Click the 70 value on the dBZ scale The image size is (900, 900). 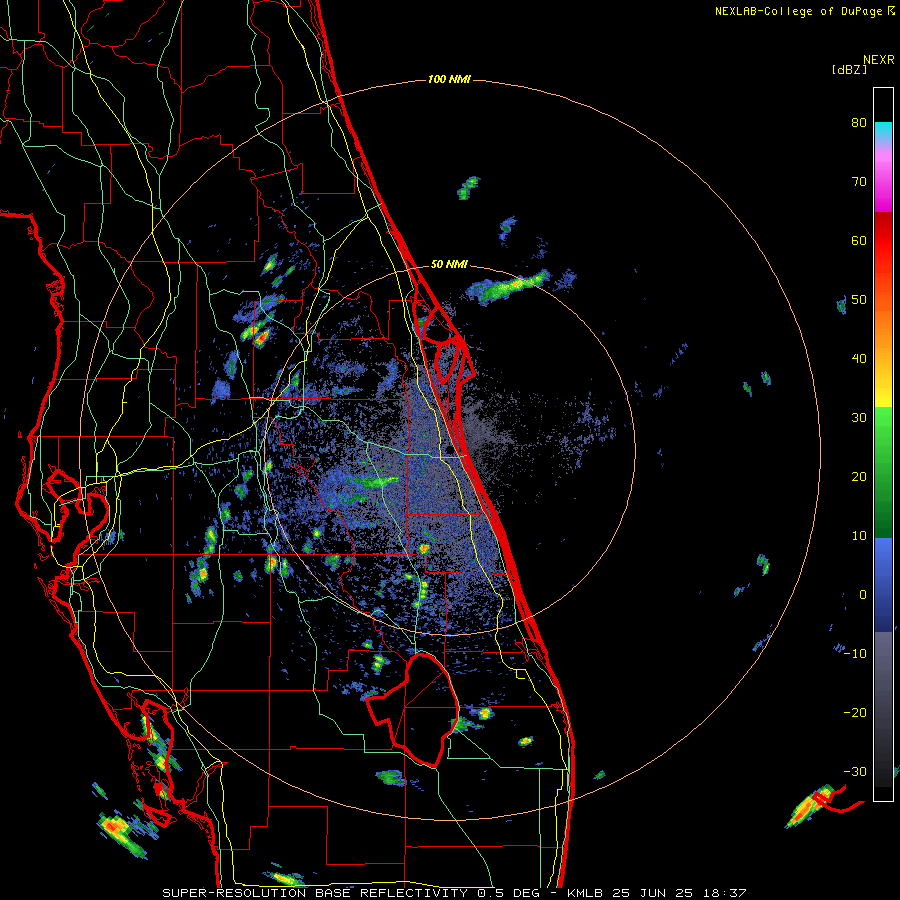point(859,182)
